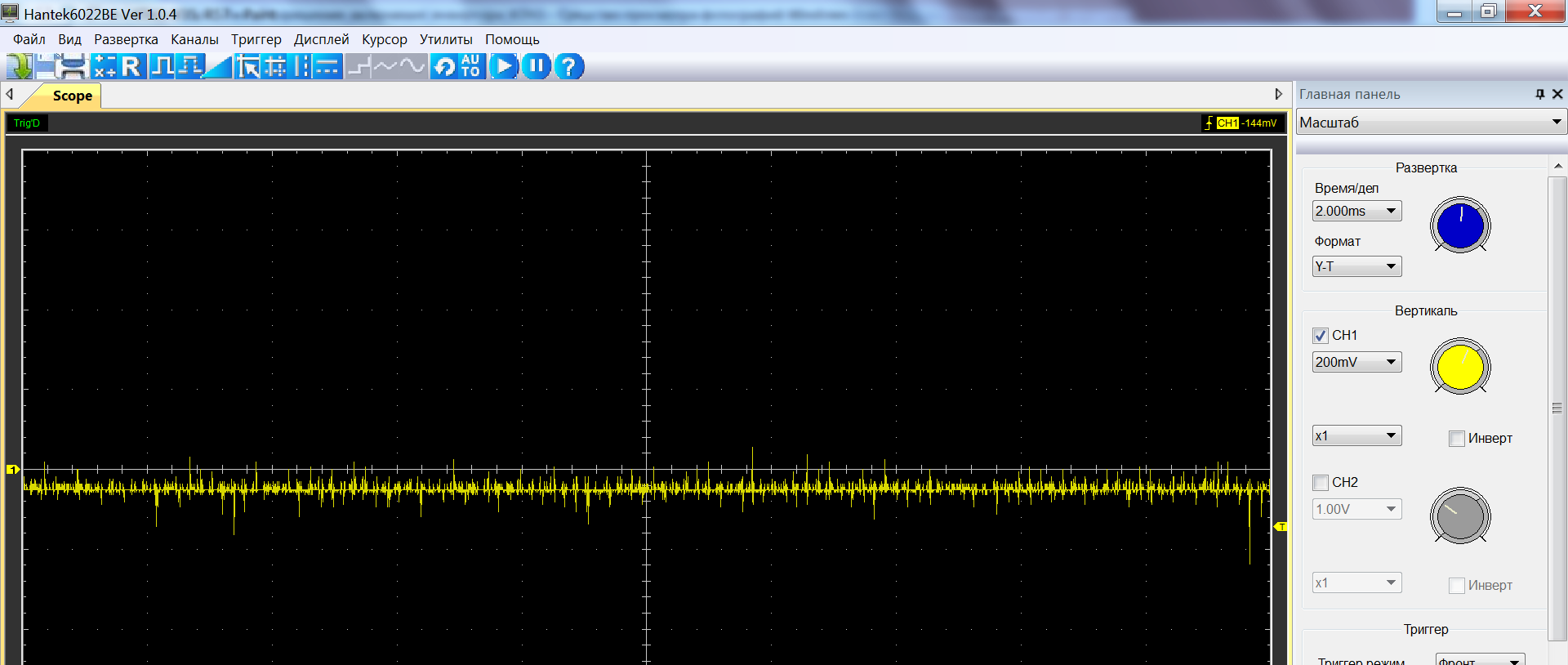Open the Каналы menu
This screenshot has height=665, width=1568.
click(194, 39)
